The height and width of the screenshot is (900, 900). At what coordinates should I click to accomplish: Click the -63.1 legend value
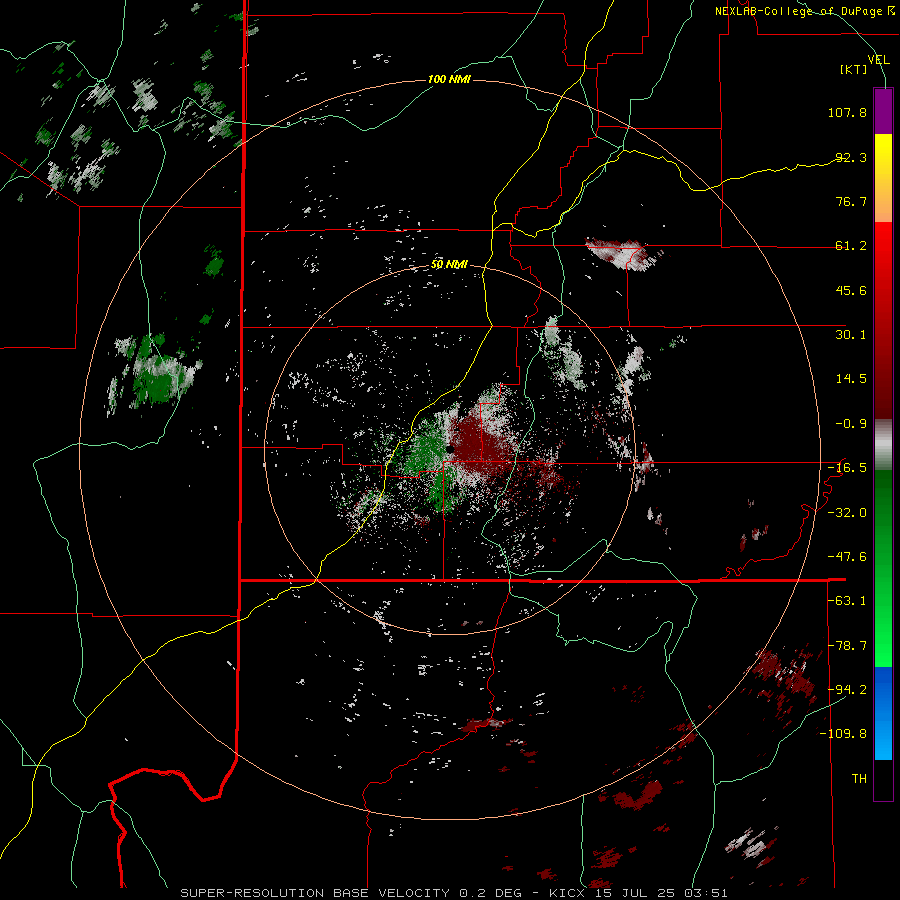point(847,601)
